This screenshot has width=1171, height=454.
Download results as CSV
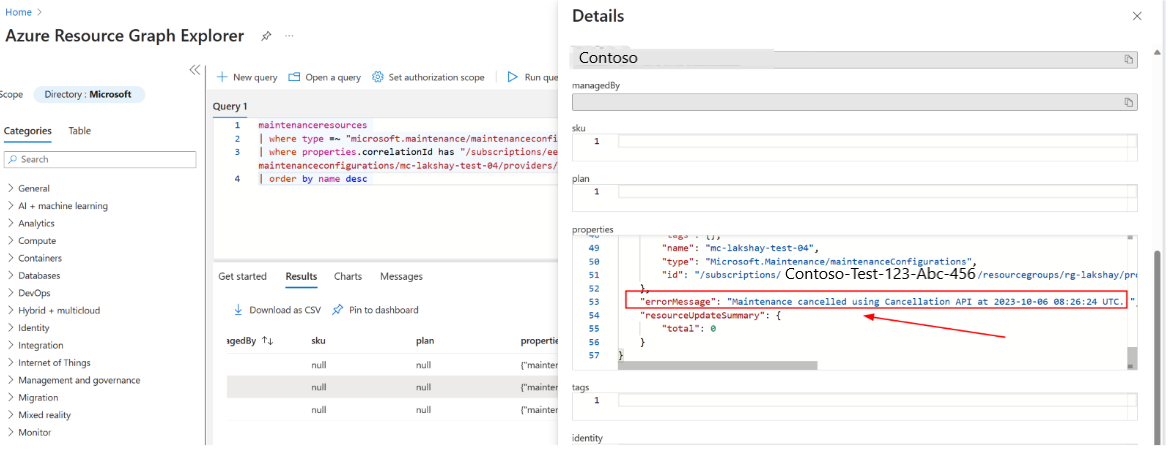click(x=277, y=310)
